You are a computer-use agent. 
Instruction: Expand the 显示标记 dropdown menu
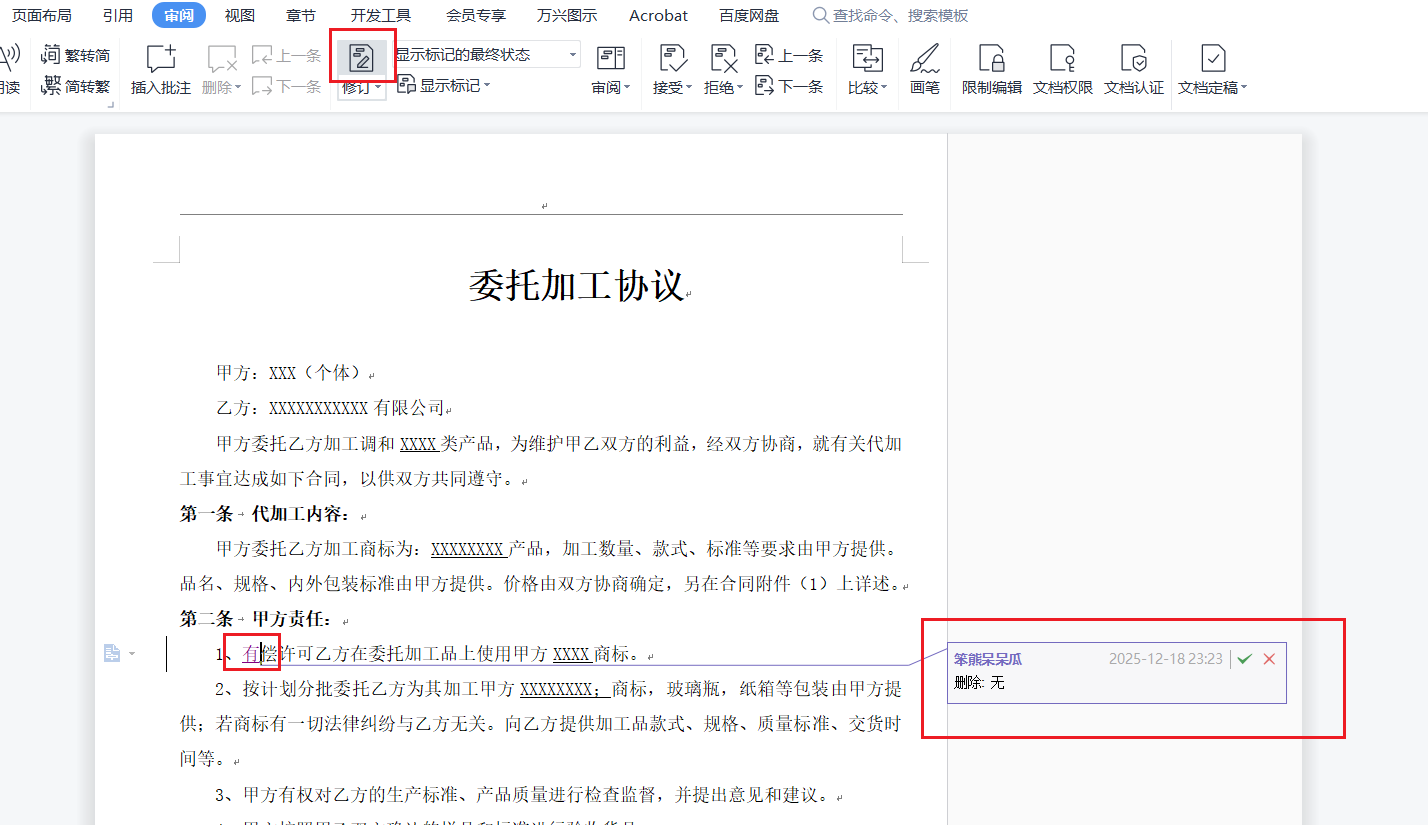(445, 86)
